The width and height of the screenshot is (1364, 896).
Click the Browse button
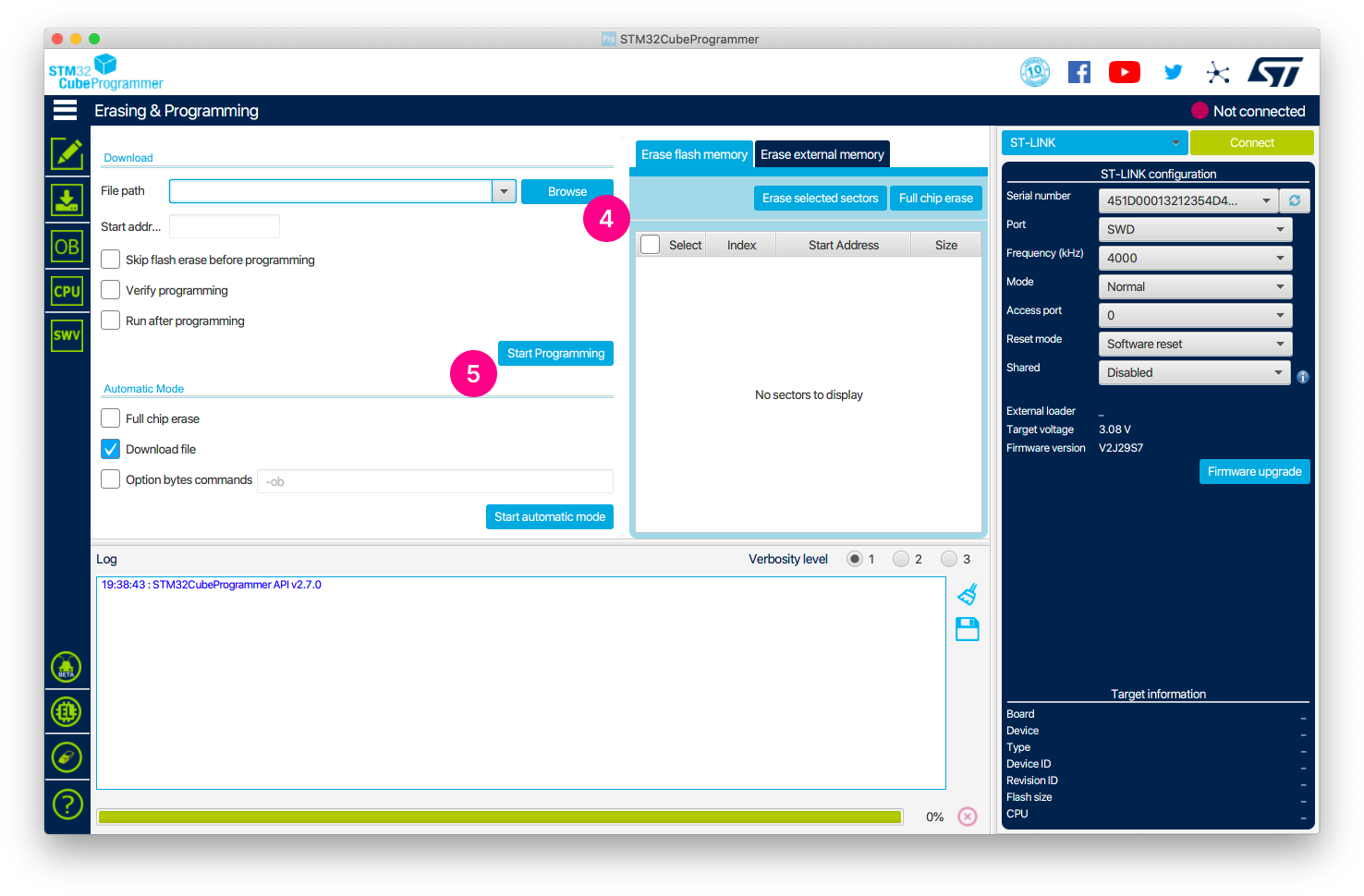tap(567, 191)
